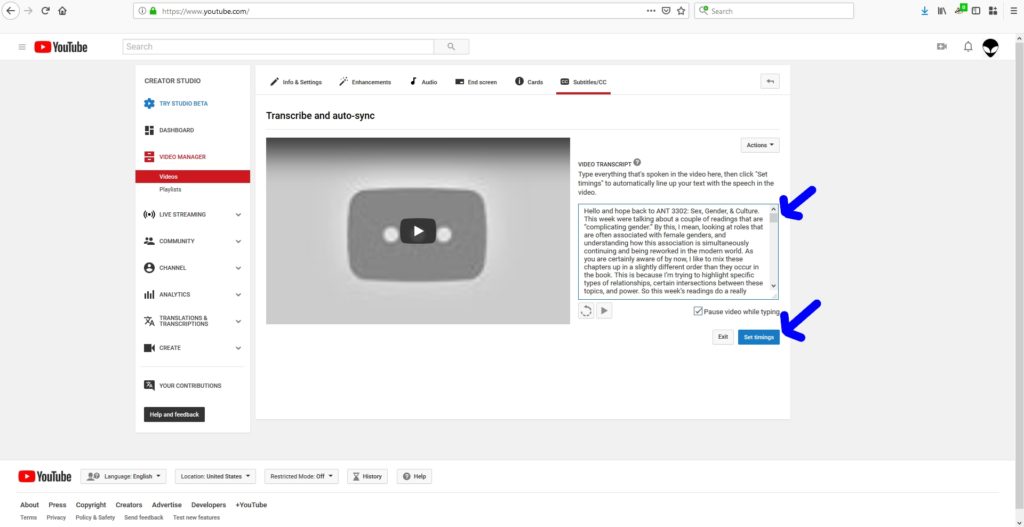Open the Language: English dropdown

(125, 477)
